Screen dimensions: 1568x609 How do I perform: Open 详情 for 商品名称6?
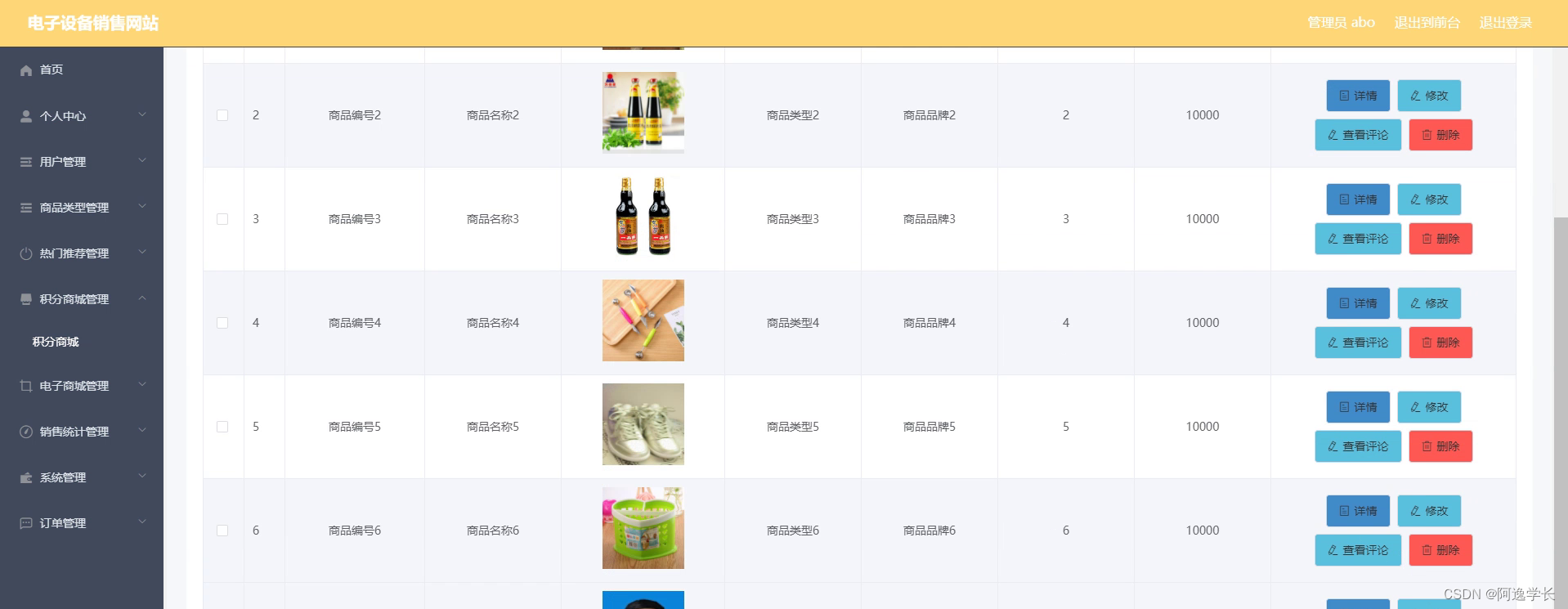1358,511
